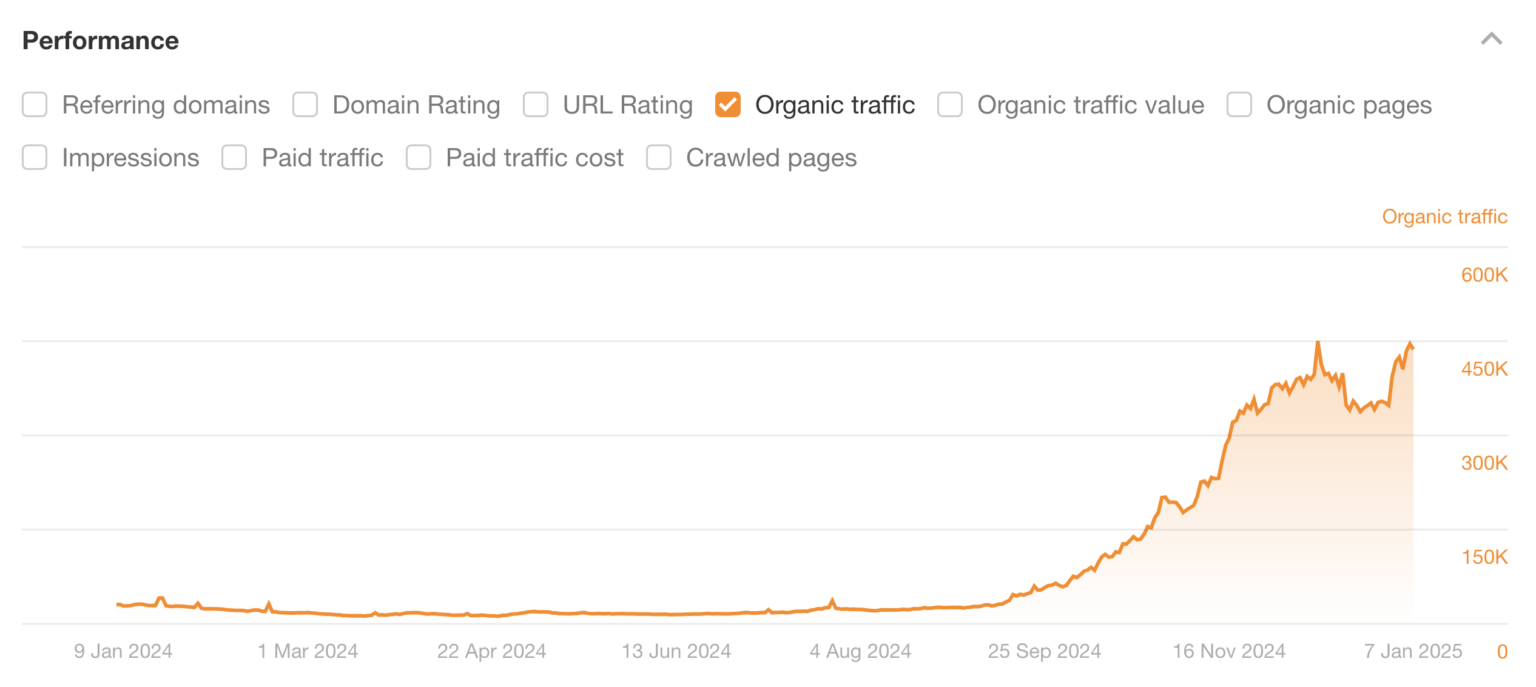Enable the Domain Rating checkbox
Screen dimensions: 1536x687
[305, 105]
